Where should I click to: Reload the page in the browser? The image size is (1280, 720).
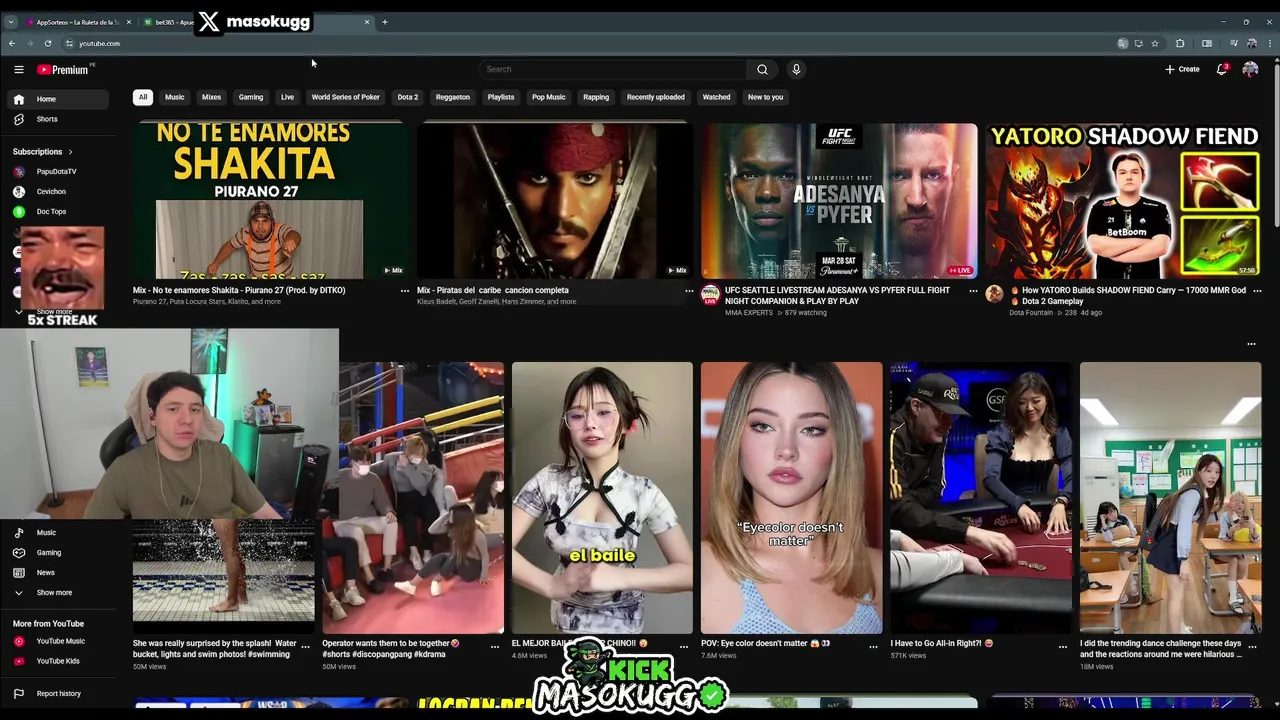(47, 43)
